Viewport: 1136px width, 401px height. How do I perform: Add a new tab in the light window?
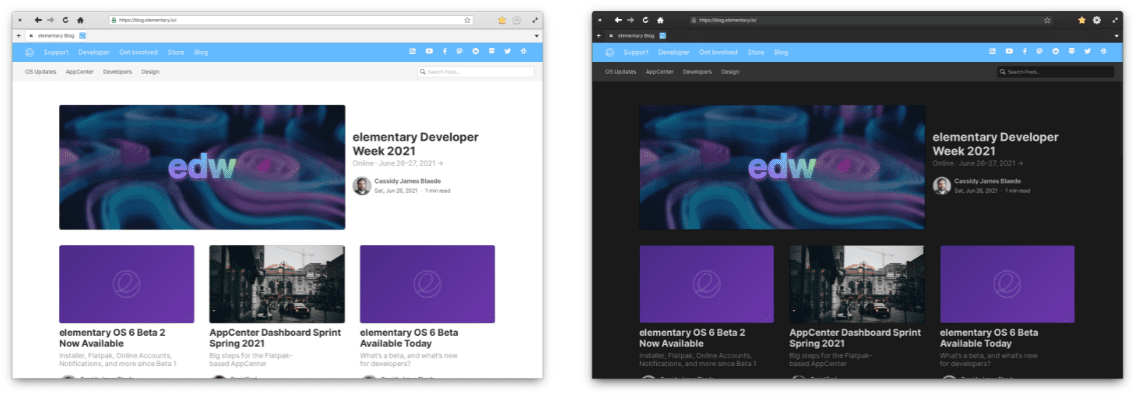coord(19,35)
